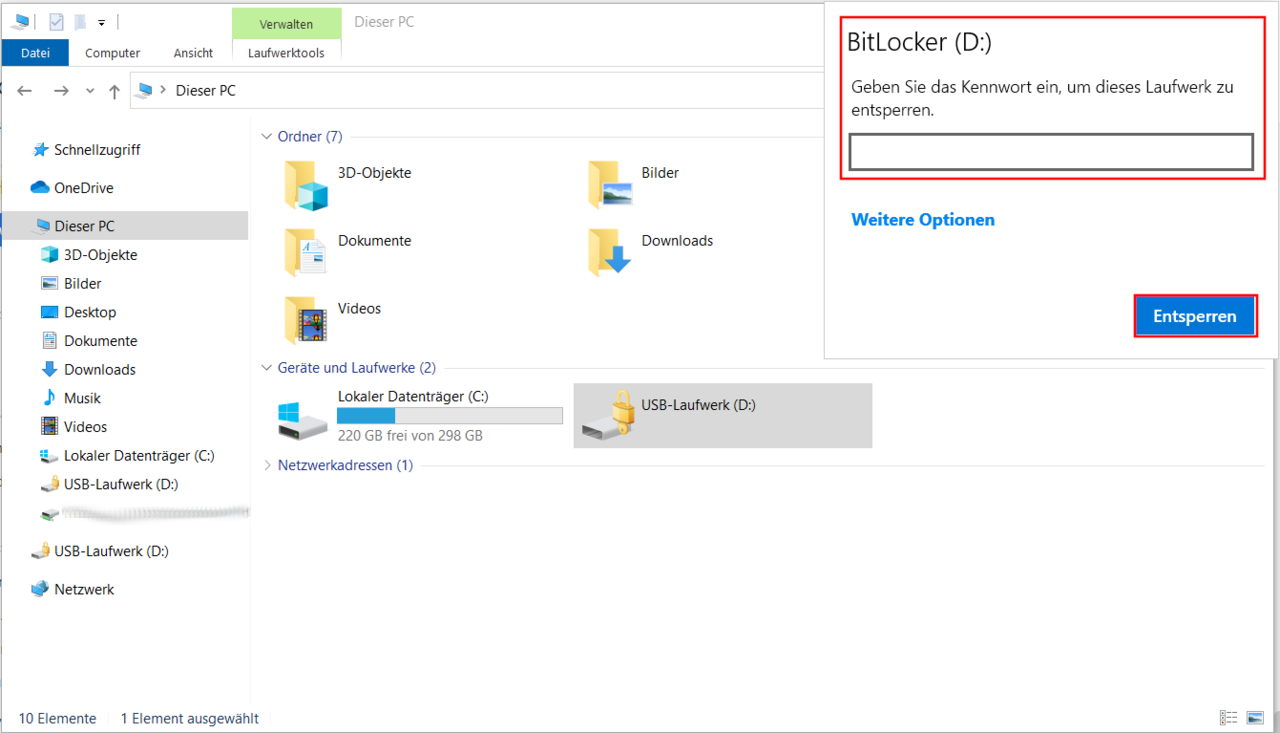Select the Dokumente folder in the Ordner group

click(x=348, y=253)
